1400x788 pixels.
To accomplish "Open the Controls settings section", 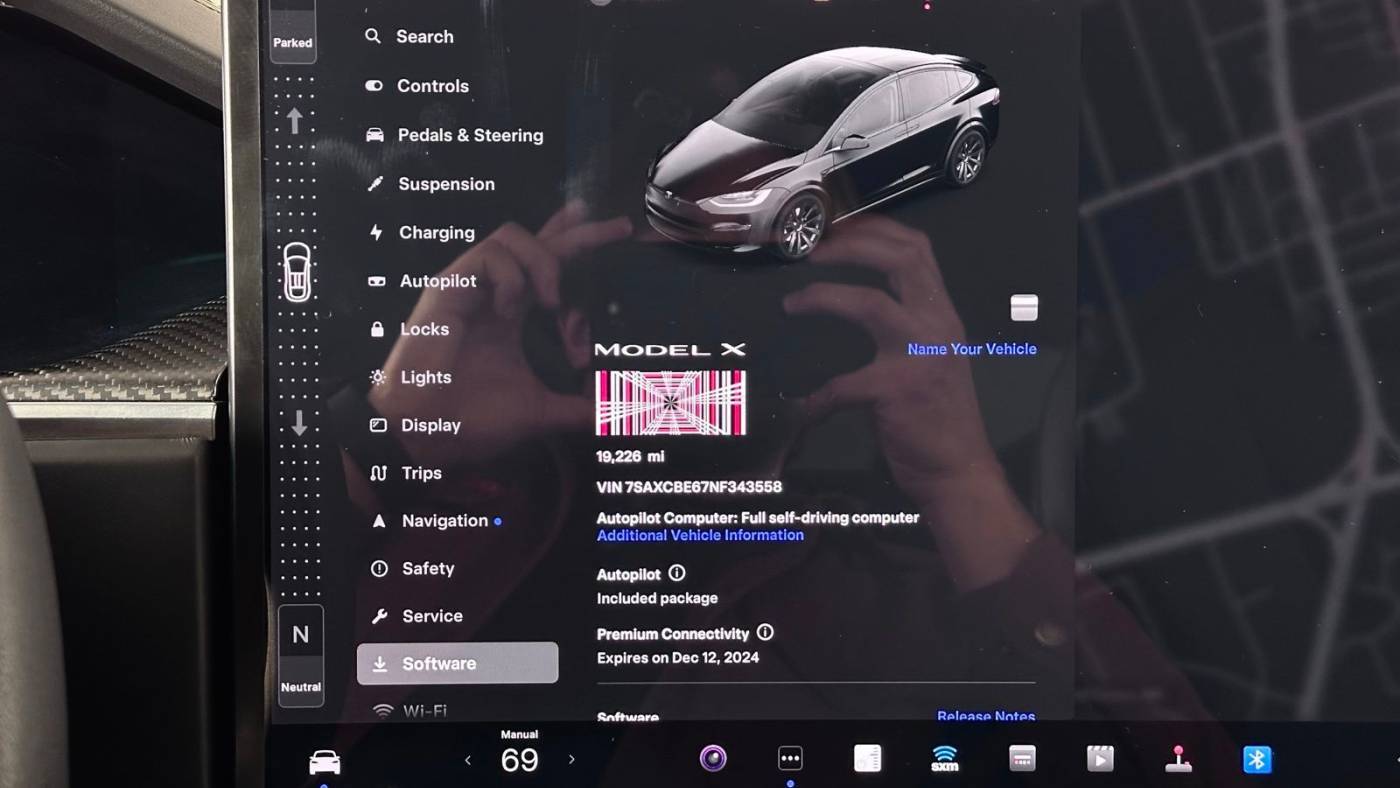I will point(417,86).
